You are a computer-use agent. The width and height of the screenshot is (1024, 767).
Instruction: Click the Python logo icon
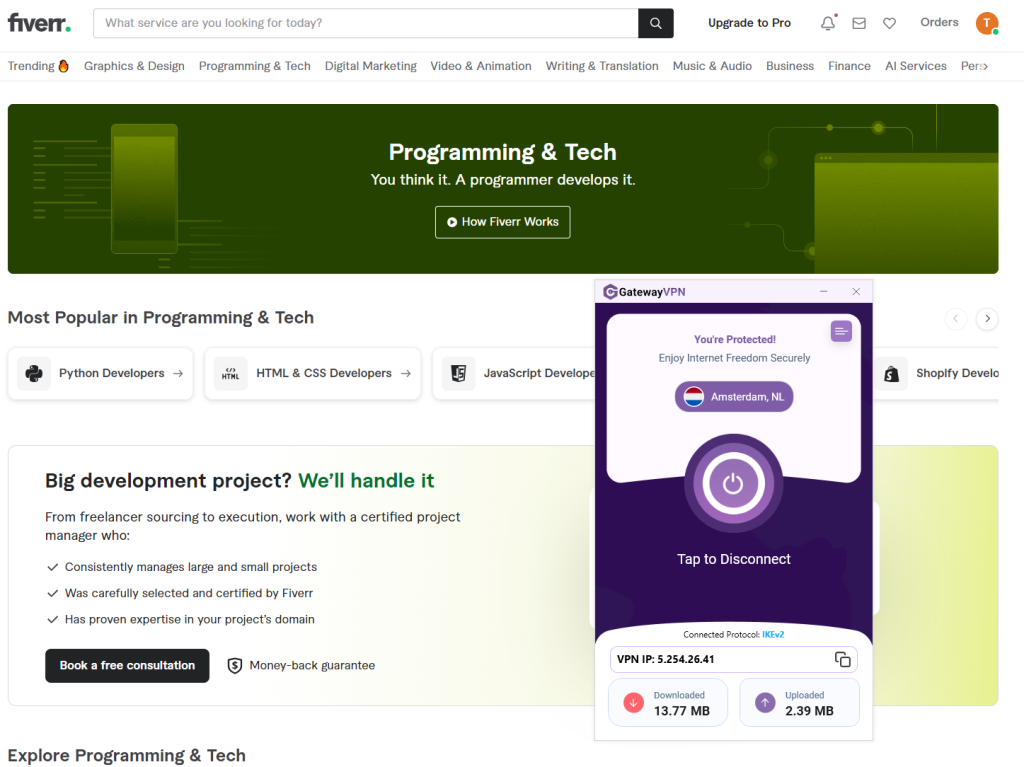(34, 373)
